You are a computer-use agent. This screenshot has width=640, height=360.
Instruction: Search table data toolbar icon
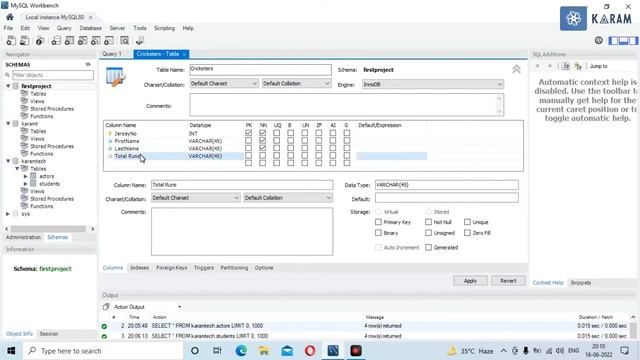click(x=124, y=40)
